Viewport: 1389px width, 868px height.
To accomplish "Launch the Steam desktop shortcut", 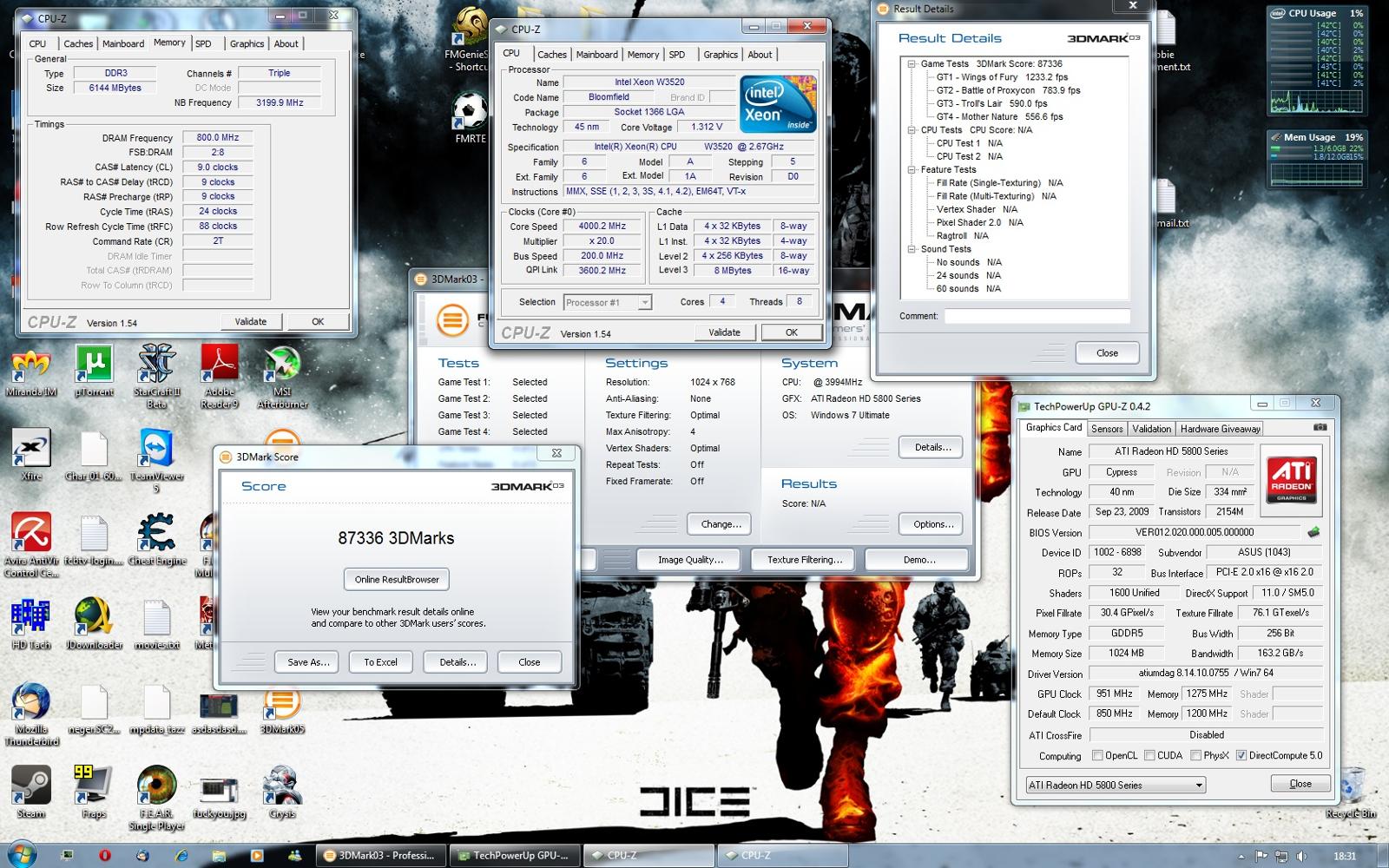I will (x=30, y=792).
